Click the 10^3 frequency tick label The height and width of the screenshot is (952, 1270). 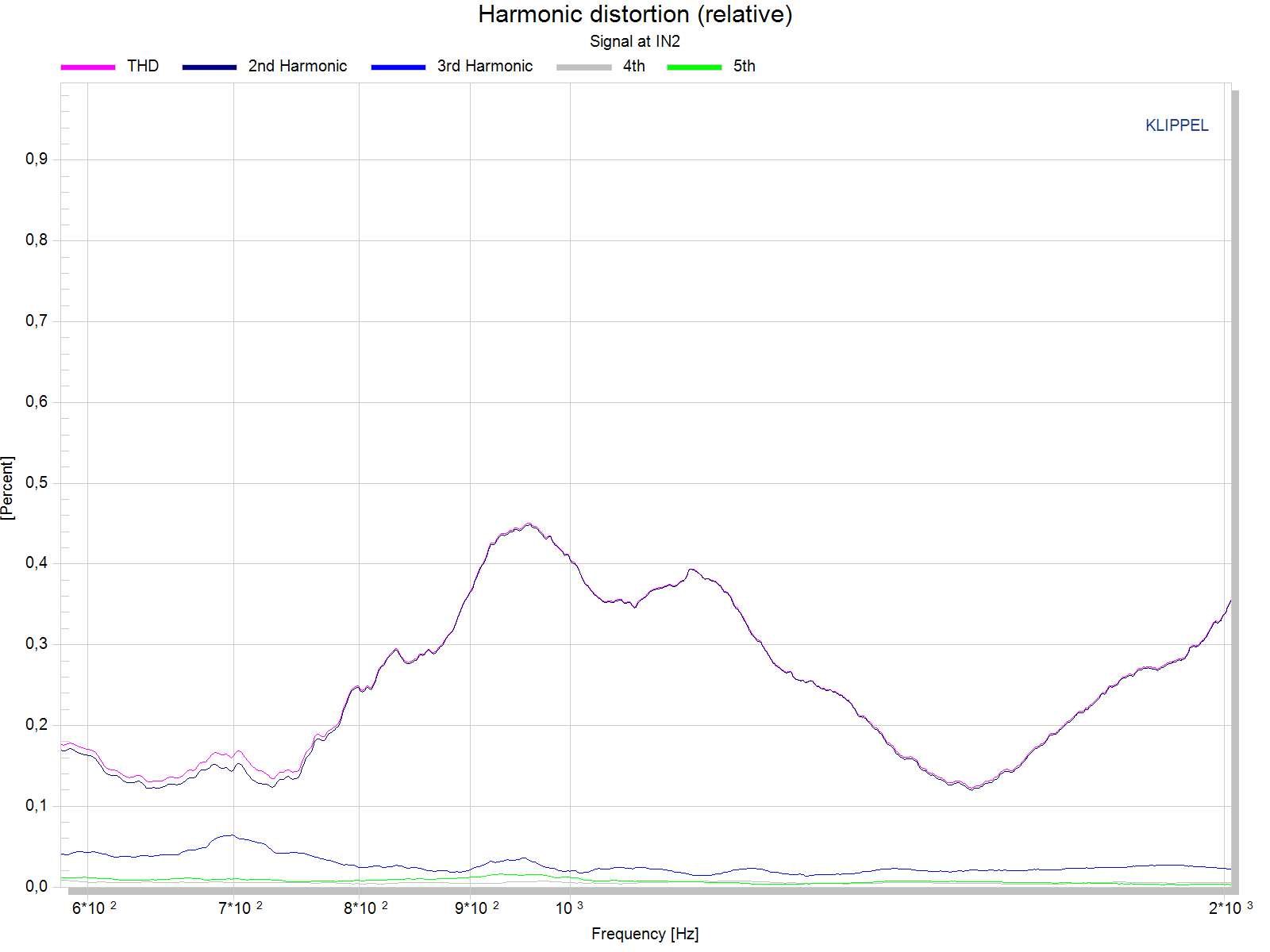tap(569, 908)
